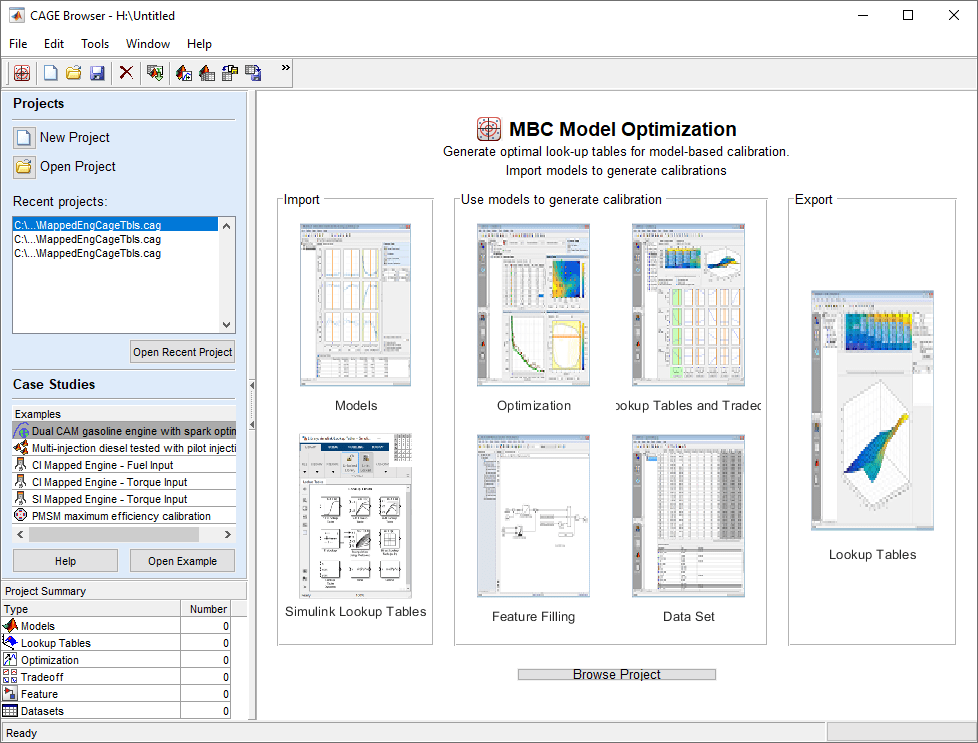Click the Browse Project button
Screen dimensions: 978x743
point(616,674)
